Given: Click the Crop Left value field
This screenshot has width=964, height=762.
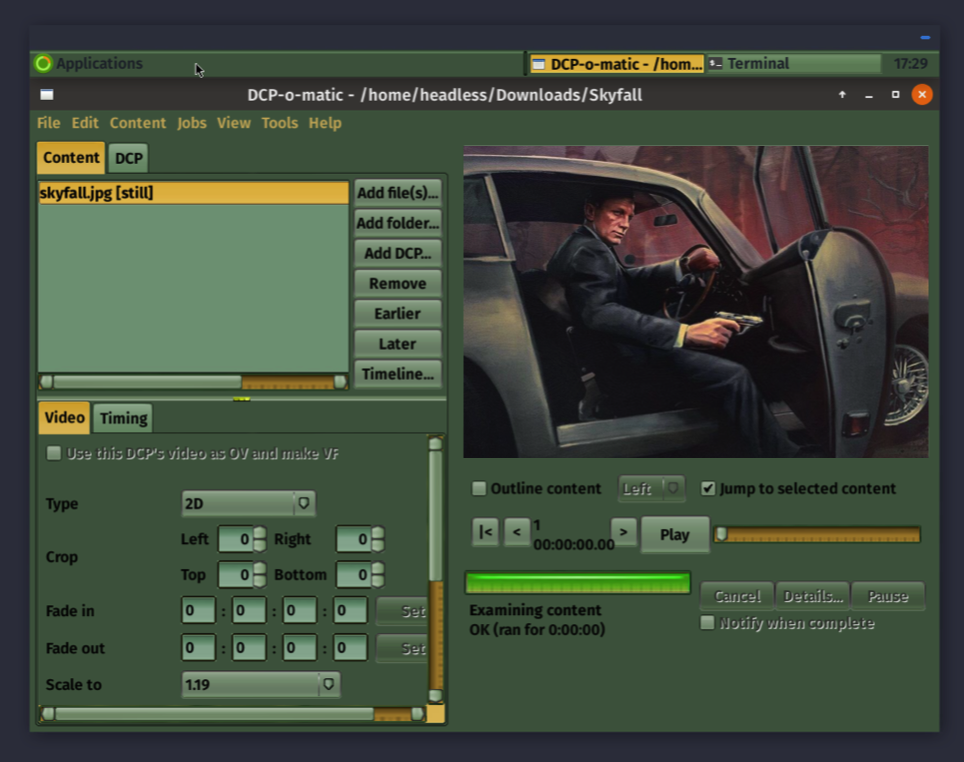Looking at the screenshot, I should tap(236, 539).
